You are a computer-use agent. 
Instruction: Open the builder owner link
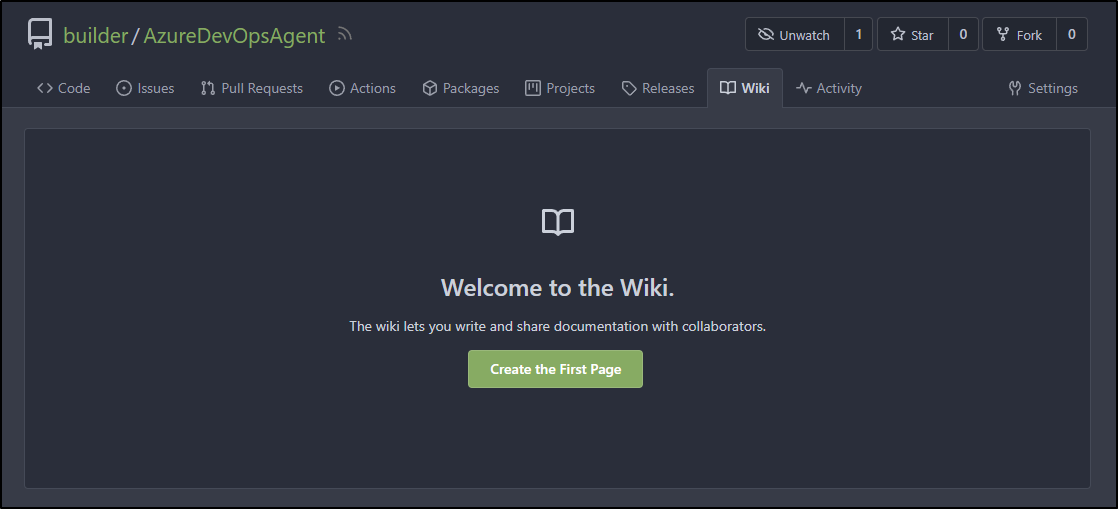[x=95, y=35]
